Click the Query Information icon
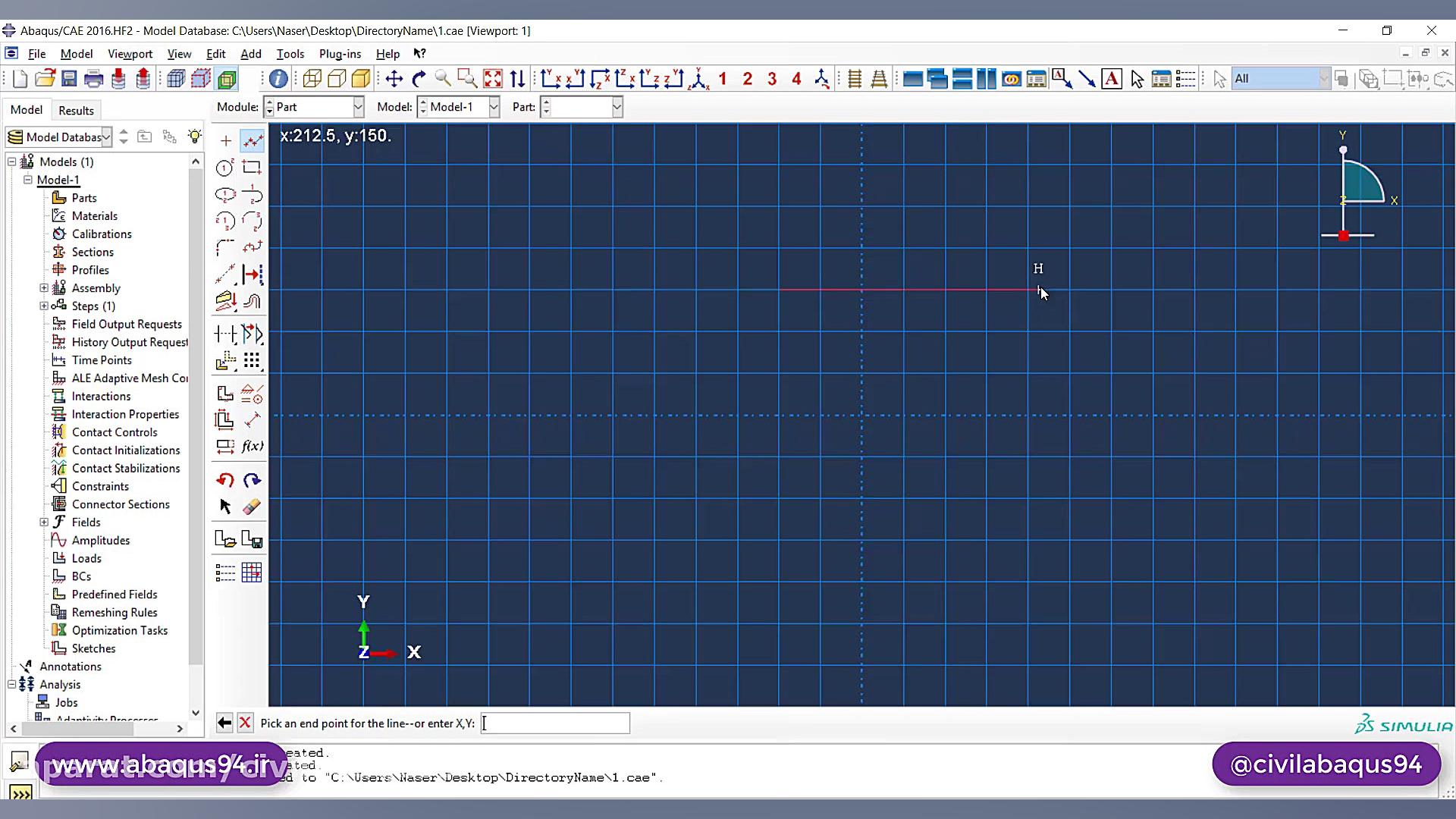This screenshot has height=819, width=1456. (x=278, y=79)
